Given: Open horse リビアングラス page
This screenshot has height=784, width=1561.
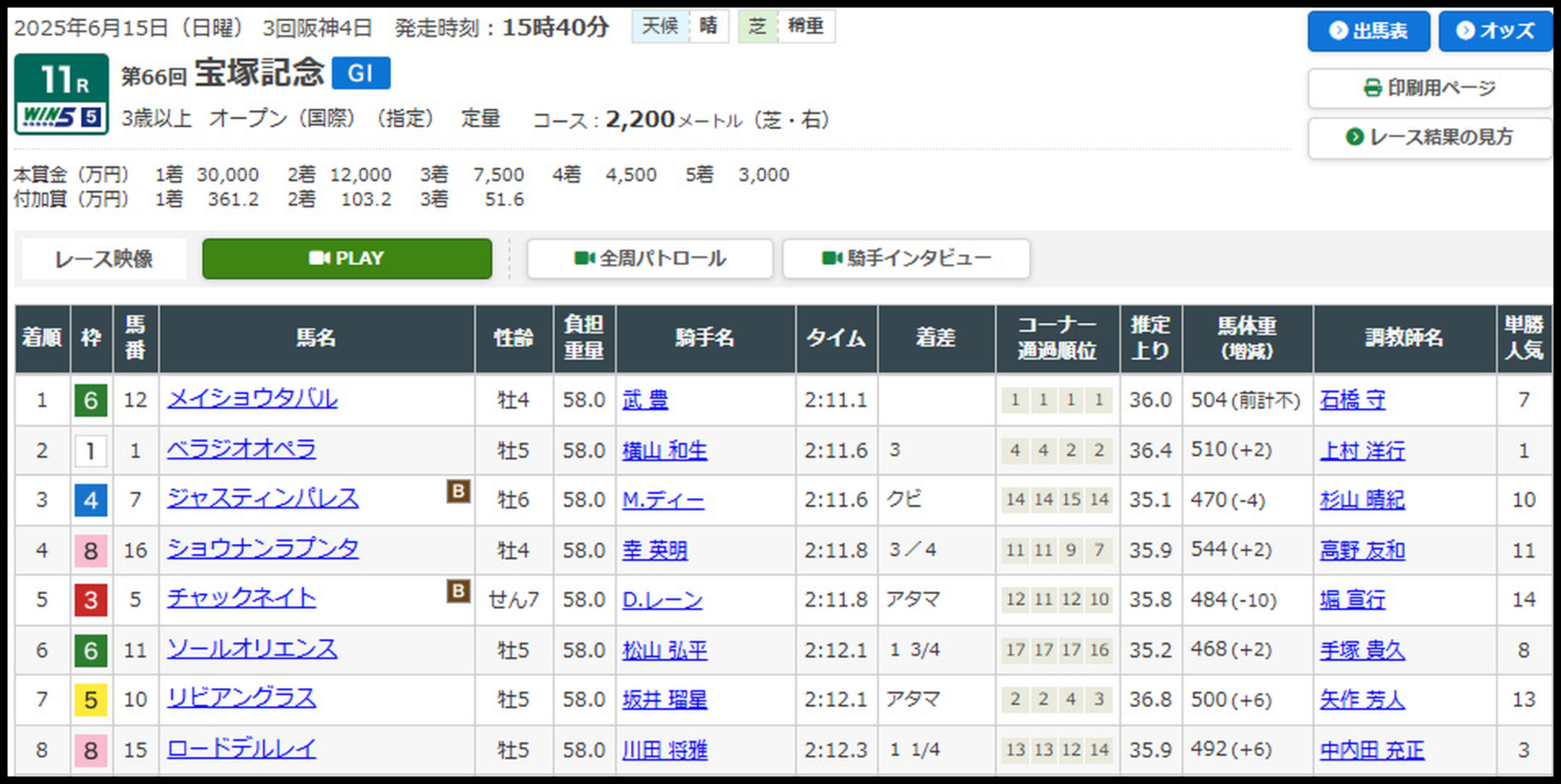Looking at the screenshot, I should pos(242,698).
